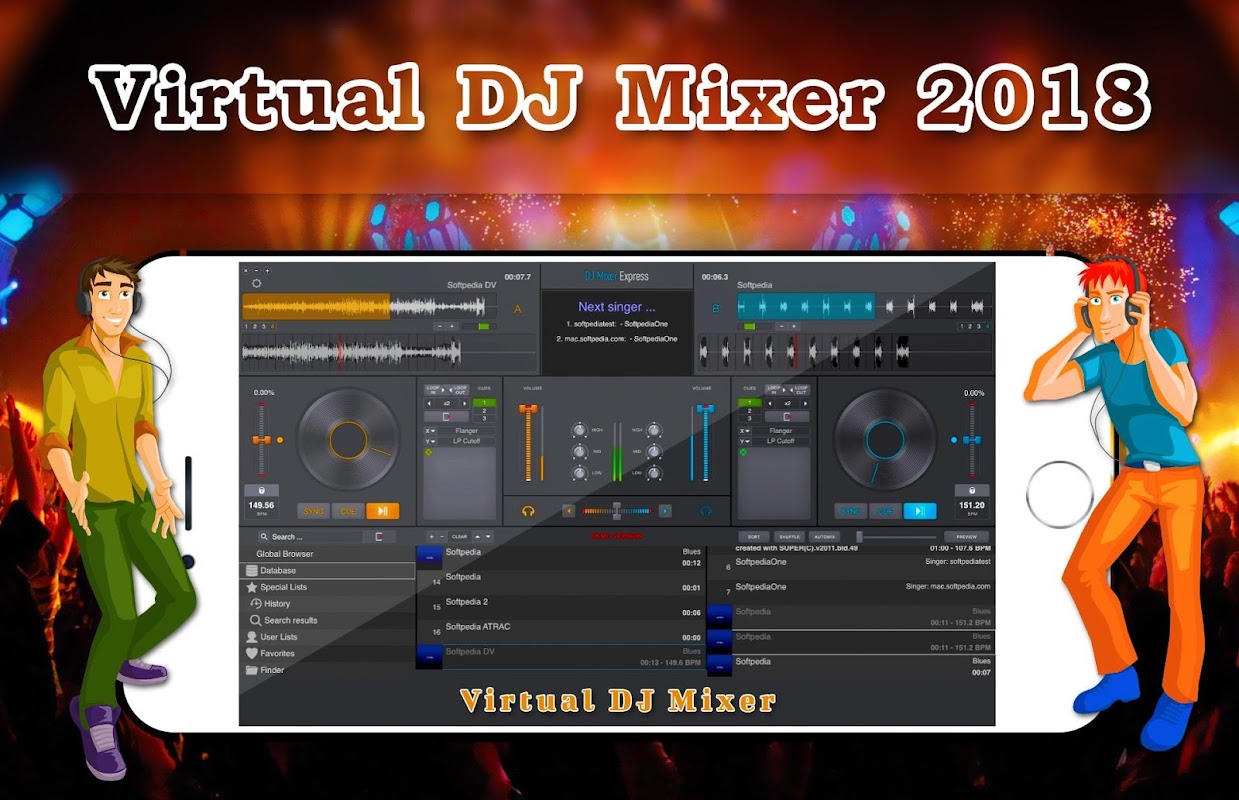The width and height of the screenshot is (1239, 800).
Task: Open Y effect dropdown on deck A
Action: point(431,441)
